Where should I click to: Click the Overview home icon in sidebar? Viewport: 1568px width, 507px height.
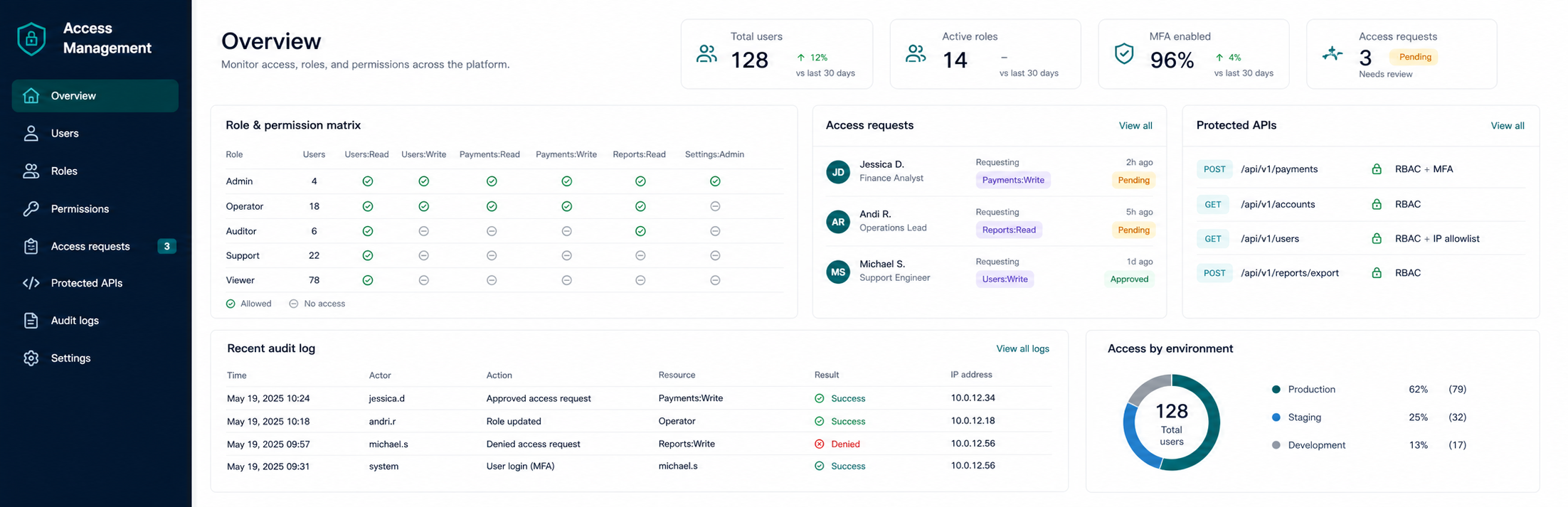pyautogui.click(x=31, y=95)
